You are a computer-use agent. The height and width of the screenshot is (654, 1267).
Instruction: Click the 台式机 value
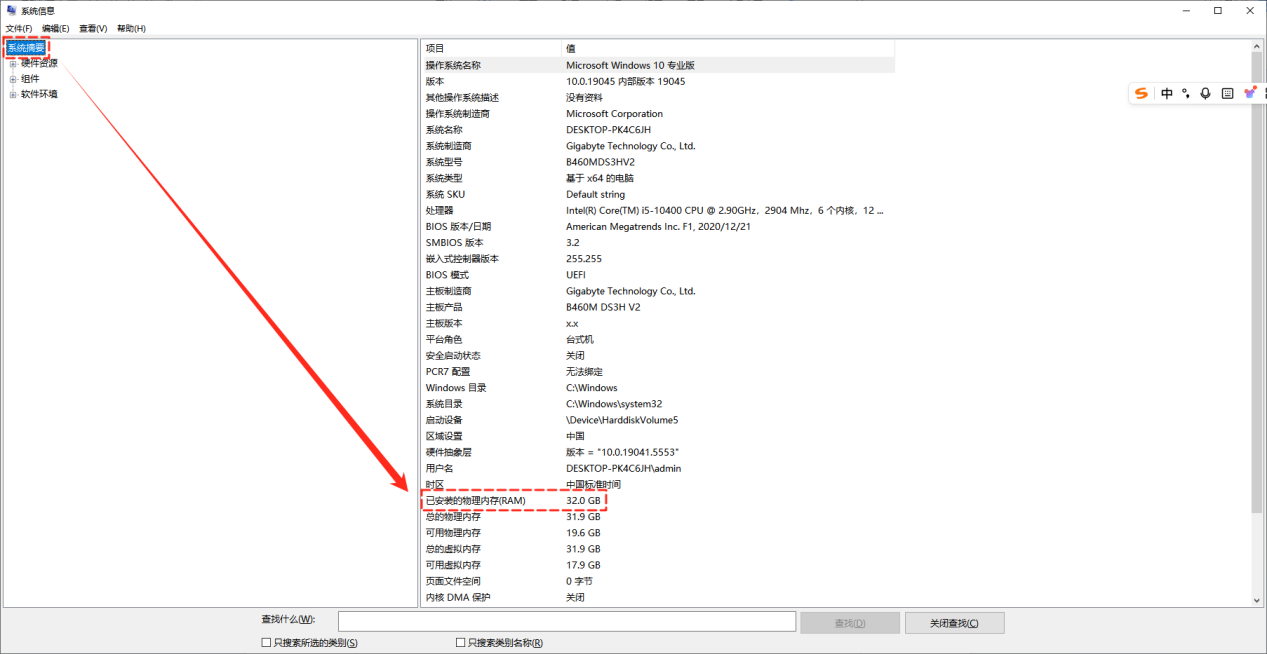580,339
